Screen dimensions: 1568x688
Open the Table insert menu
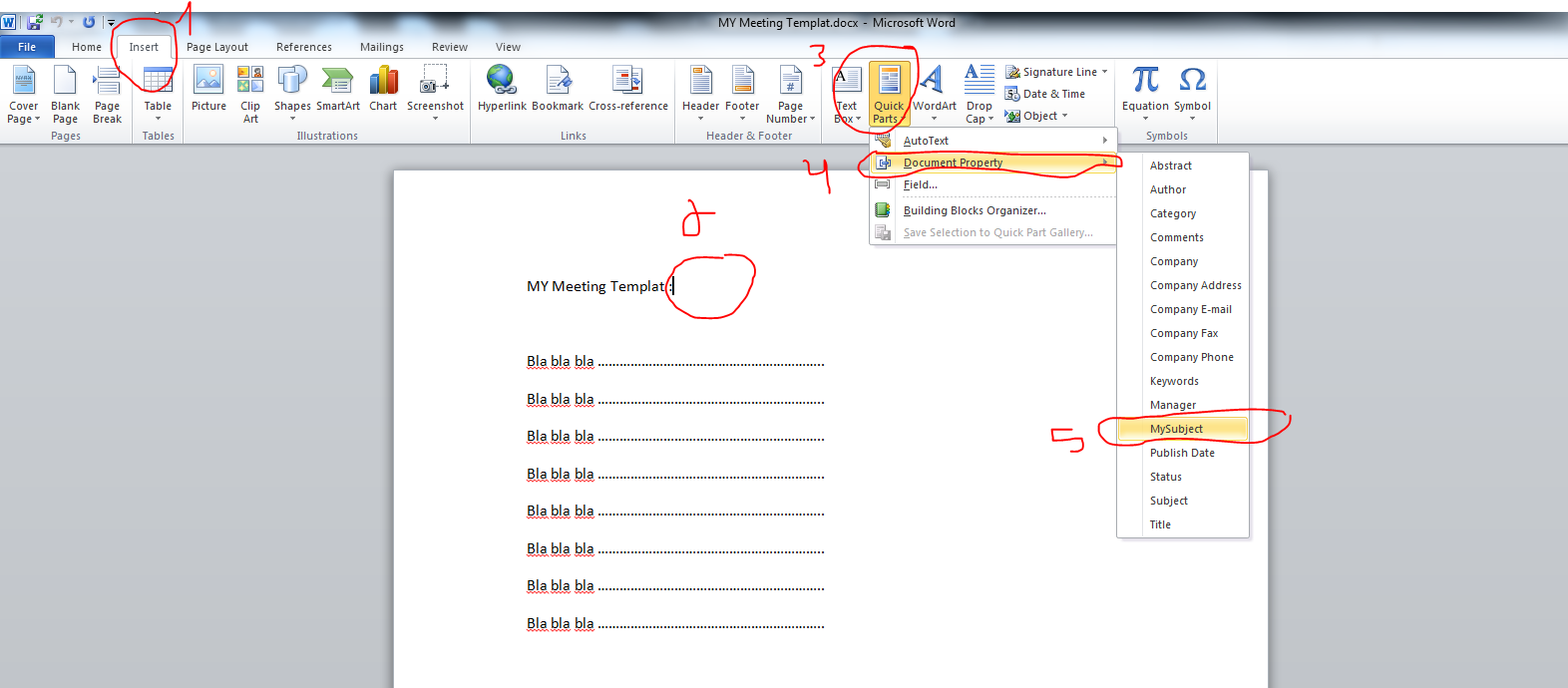tap(158, 95)
